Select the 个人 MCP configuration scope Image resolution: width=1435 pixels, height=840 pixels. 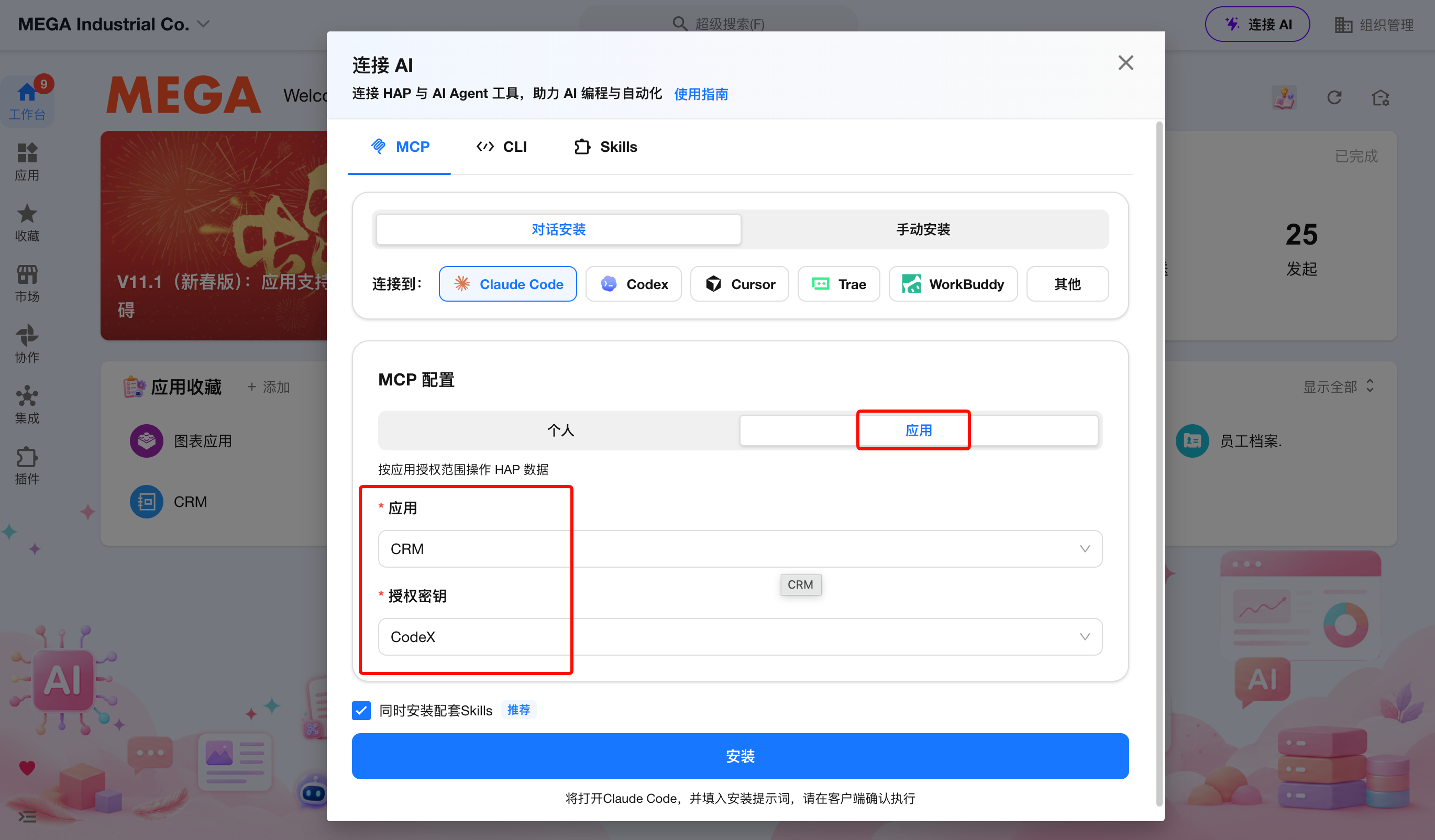click(x=560, y=430)
